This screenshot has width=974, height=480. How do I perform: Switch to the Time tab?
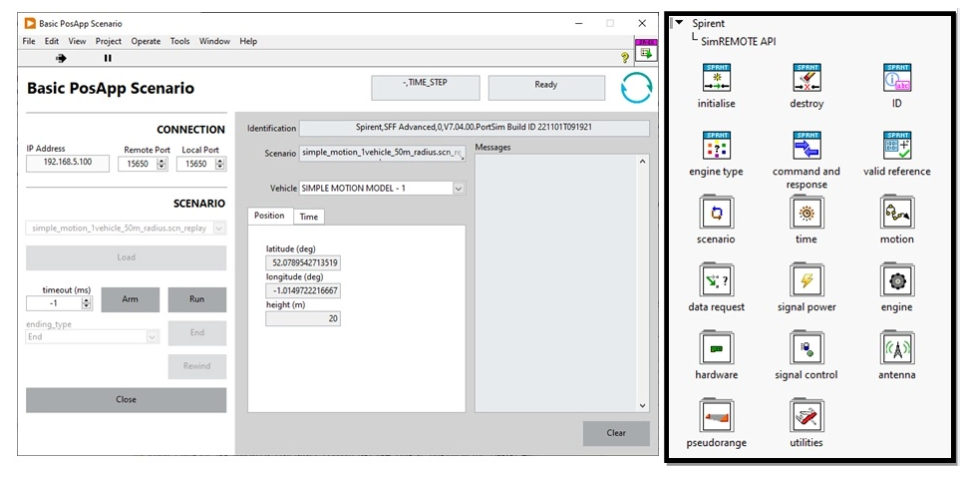pos(309,217)
